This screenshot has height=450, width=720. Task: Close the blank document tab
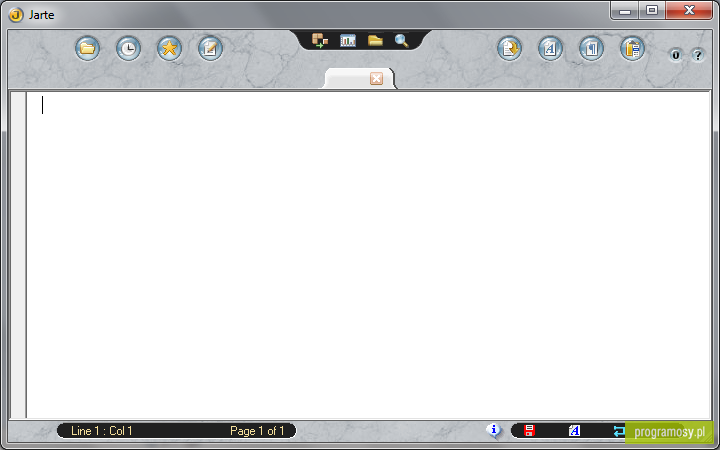pyautogui.click(x=376, y=79)
